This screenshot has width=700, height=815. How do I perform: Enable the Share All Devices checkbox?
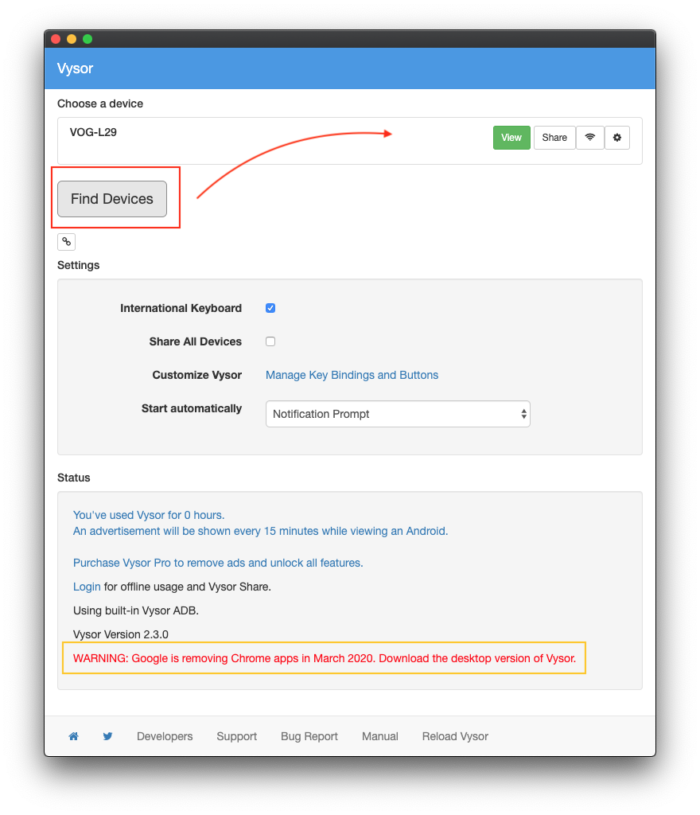click(270, 341)
